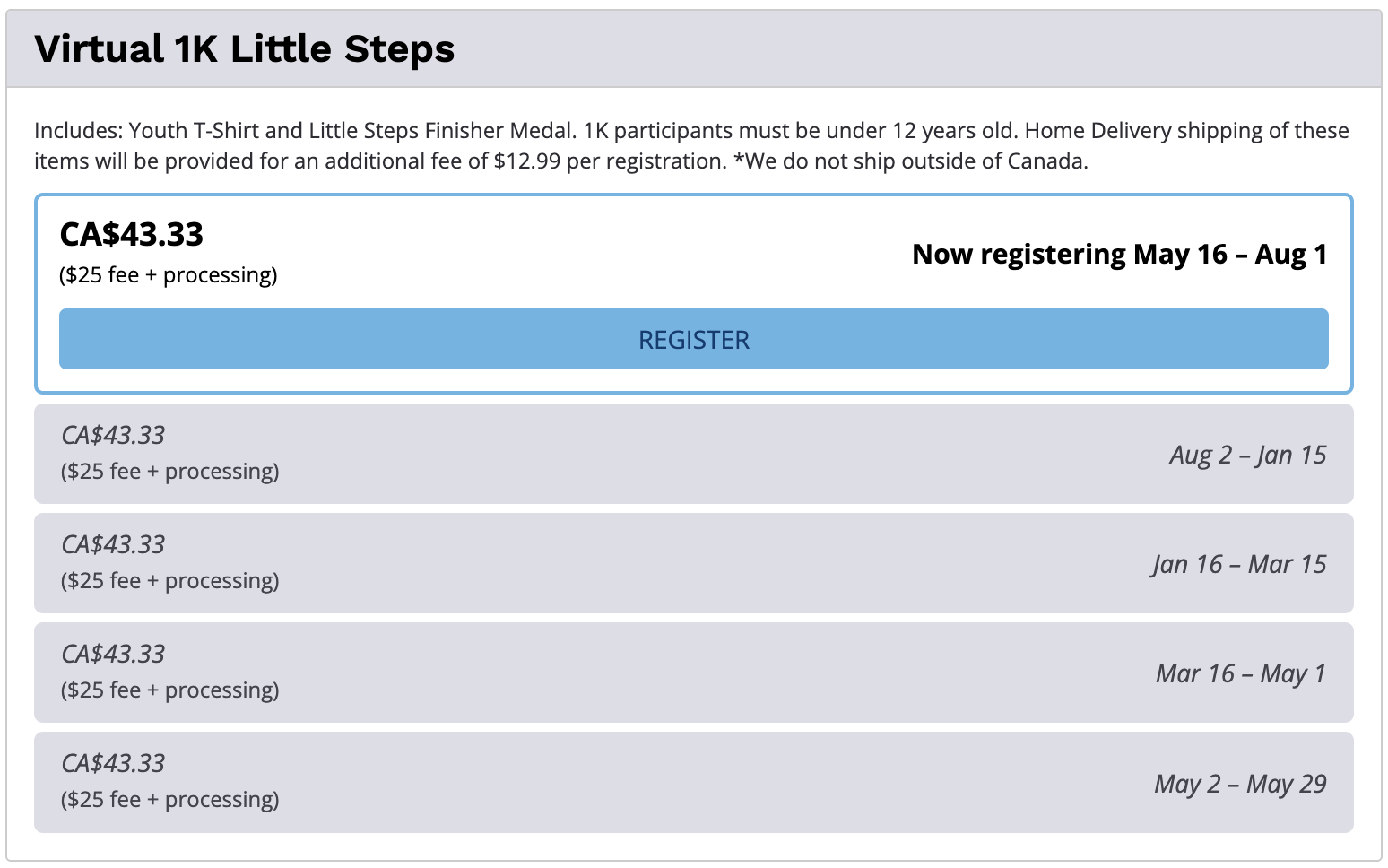Click the CA$43.33 price in Jan 16 row
This screenshot has width=1388, height=868.
113,544
